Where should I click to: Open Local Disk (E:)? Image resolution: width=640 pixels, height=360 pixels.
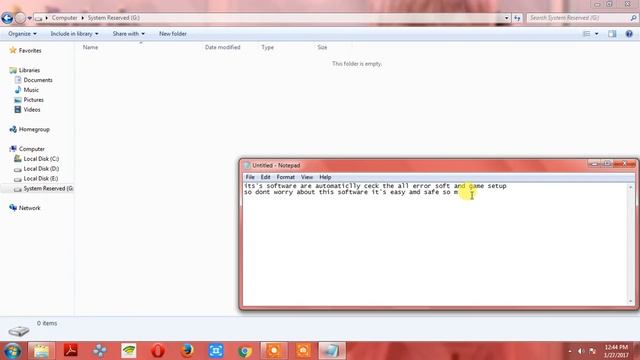point(40,178)
